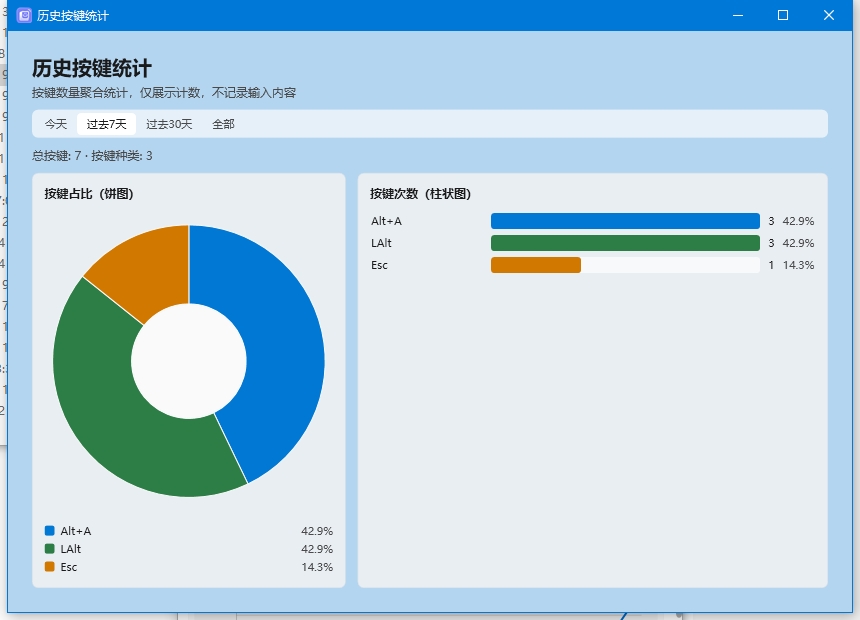Screen dimensions: 860x620
Task: Click the 14.3% value in the Esc bar row
Action: pos(799,265)
